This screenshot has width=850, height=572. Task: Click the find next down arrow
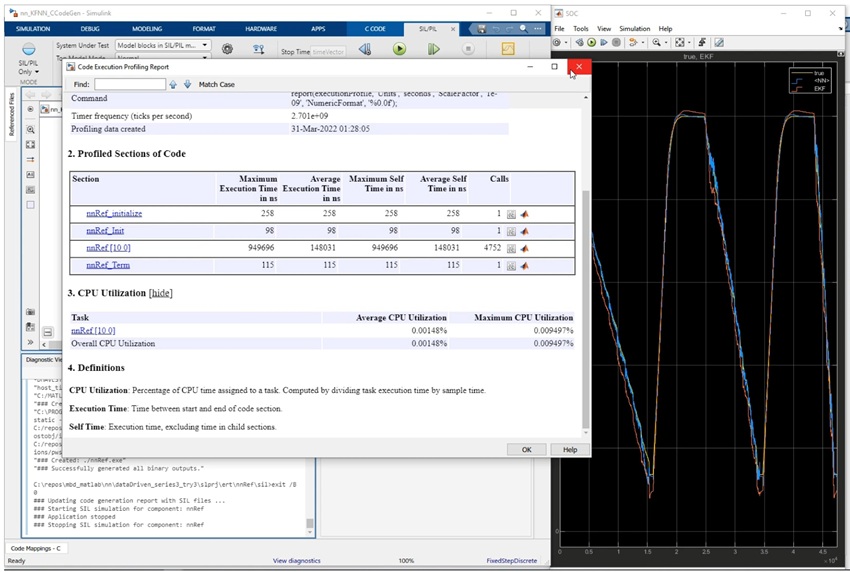pyautogui.click(x=186, y=85)
